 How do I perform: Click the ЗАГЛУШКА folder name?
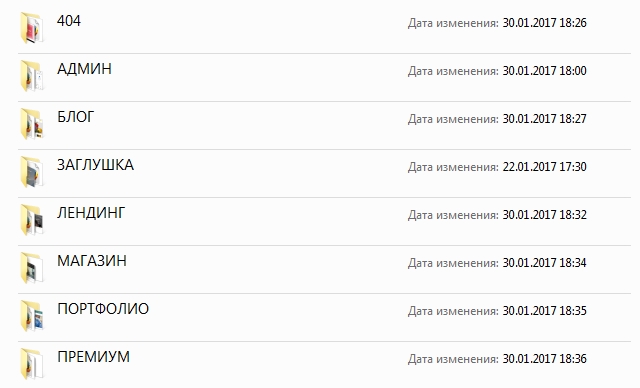point(95,165)
